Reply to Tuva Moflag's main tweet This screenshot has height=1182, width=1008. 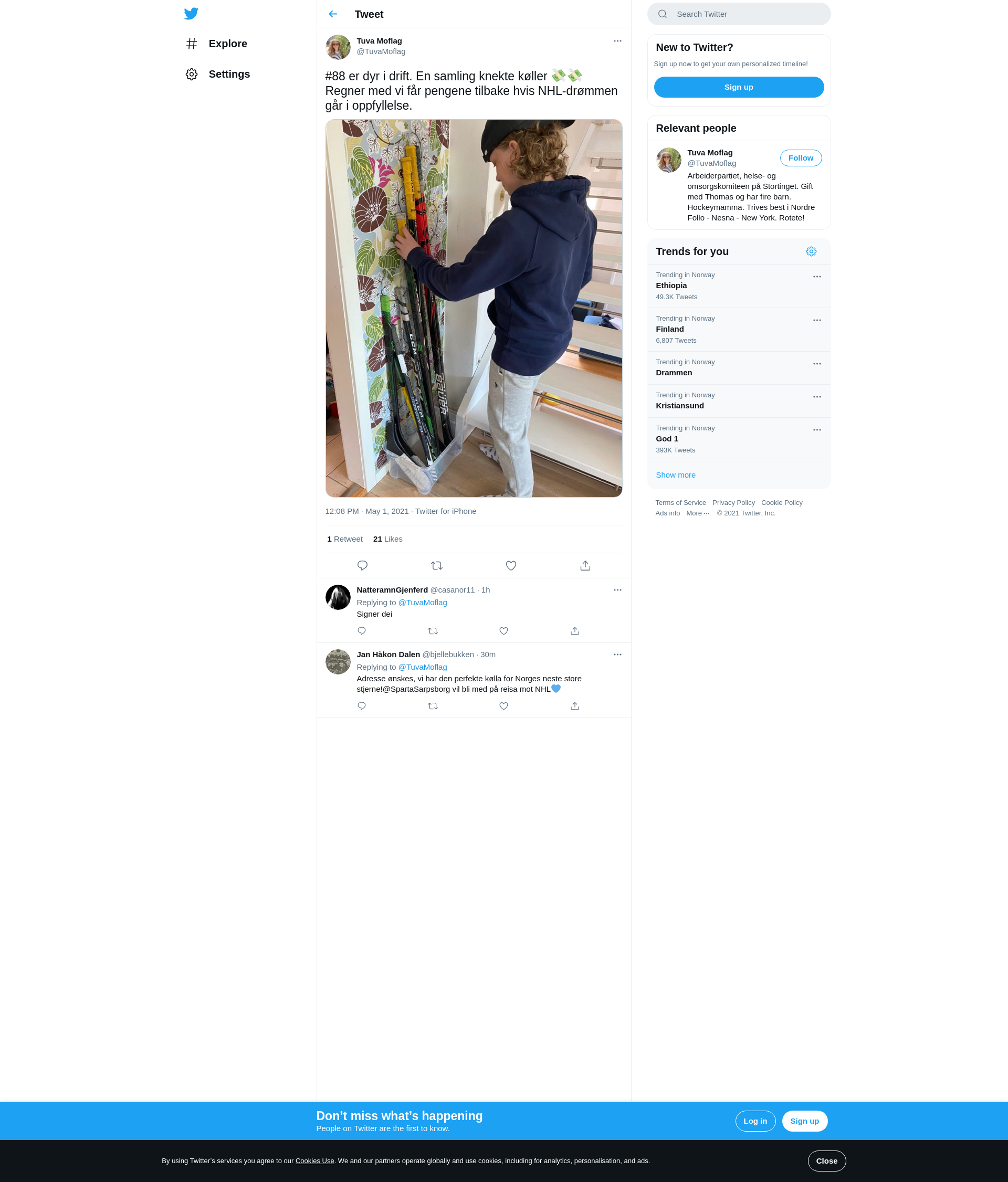click(x=362, y=565)
